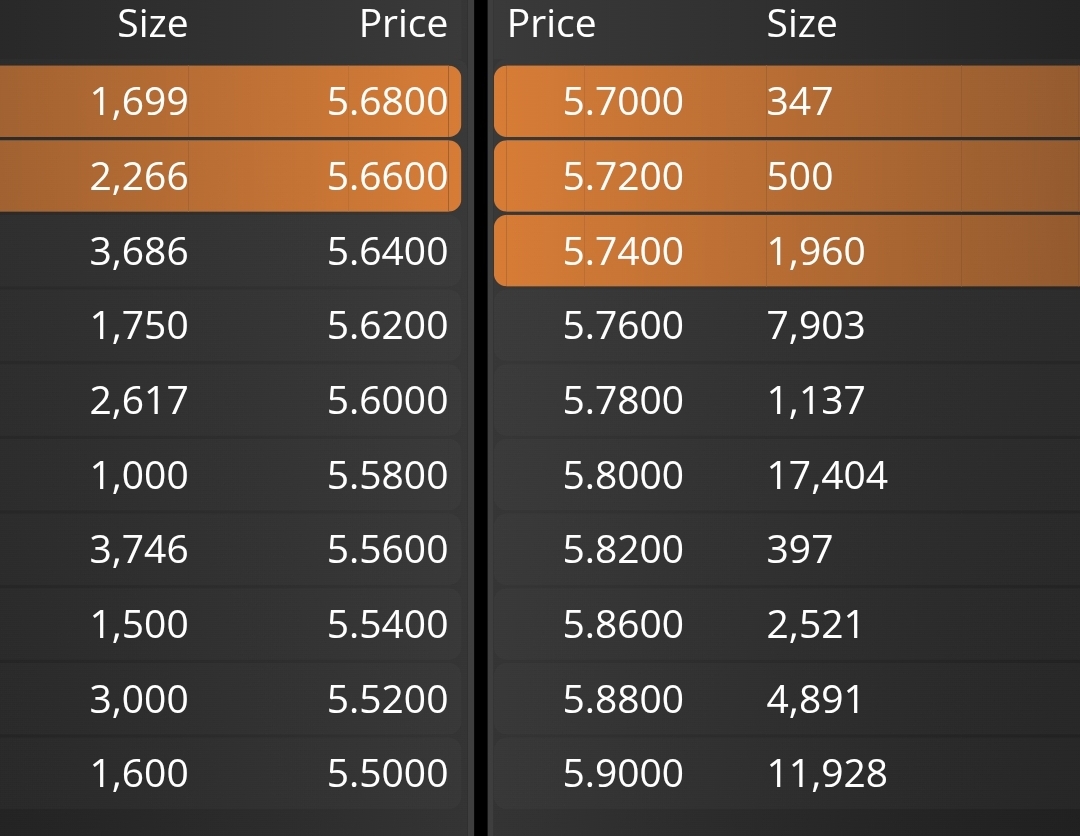Select the bid row priced 5.6600
This screenshot has width=1080, height=836.
click(x=230, y=176)
